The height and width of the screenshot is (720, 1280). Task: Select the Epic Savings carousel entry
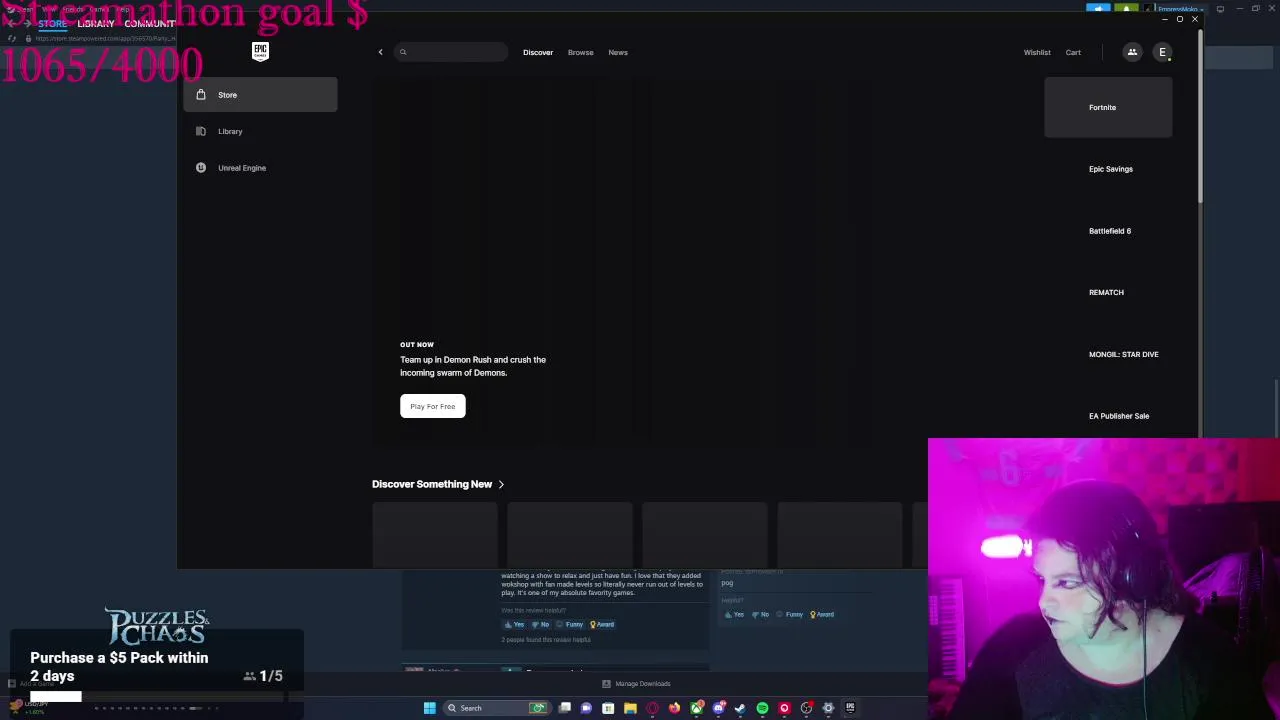1108,169
